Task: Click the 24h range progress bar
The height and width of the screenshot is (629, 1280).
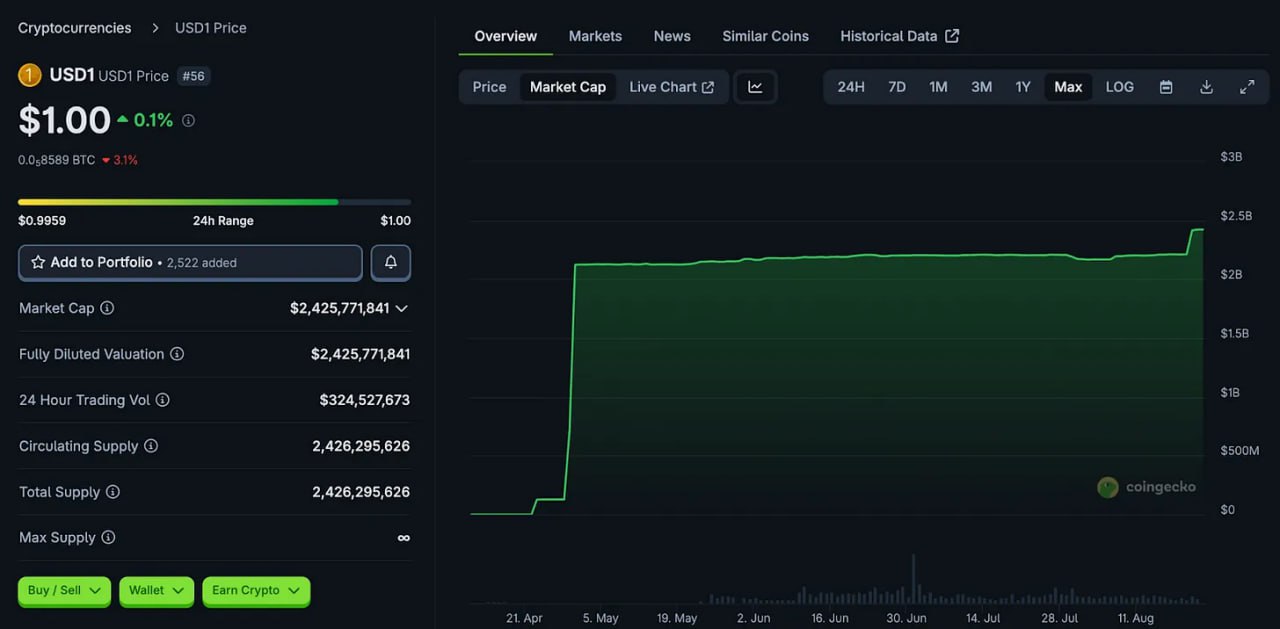Action: click(214, 202)
